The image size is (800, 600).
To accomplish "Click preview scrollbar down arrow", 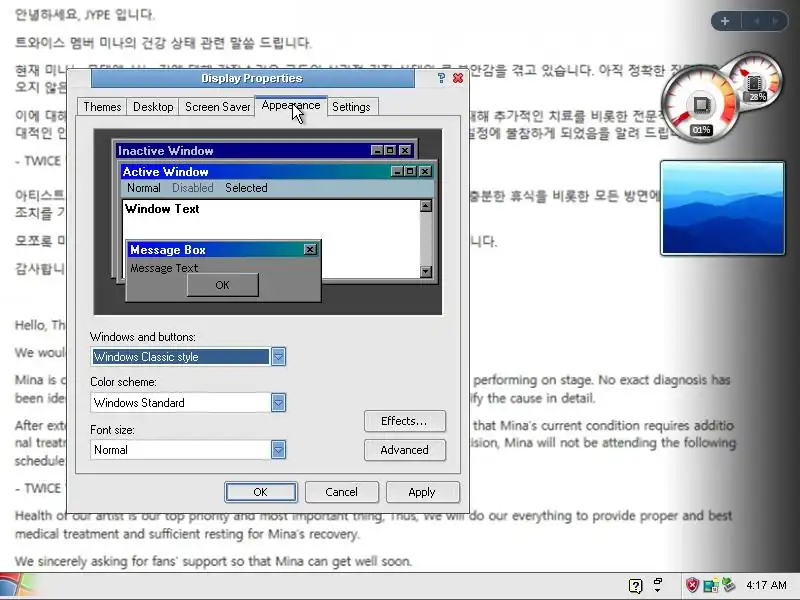I will 426,271.
